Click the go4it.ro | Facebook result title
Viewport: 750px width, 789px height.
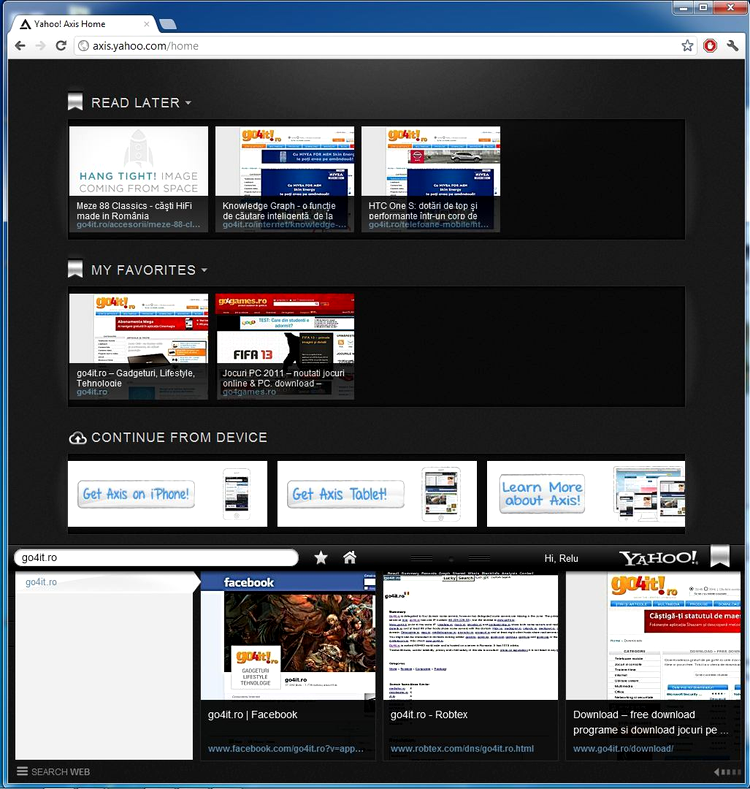click(252, 715)
